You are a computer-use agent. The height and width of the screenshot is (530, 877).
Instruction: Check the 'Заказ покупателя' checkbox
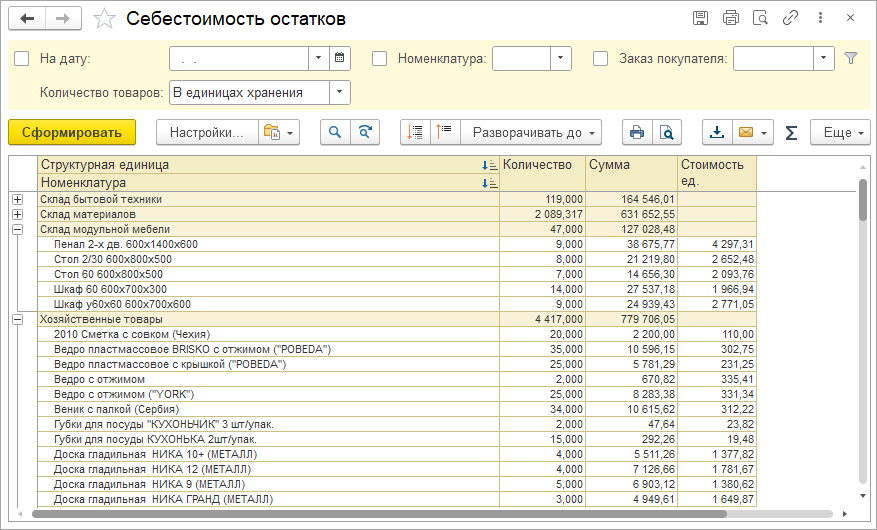click(601, 59)
